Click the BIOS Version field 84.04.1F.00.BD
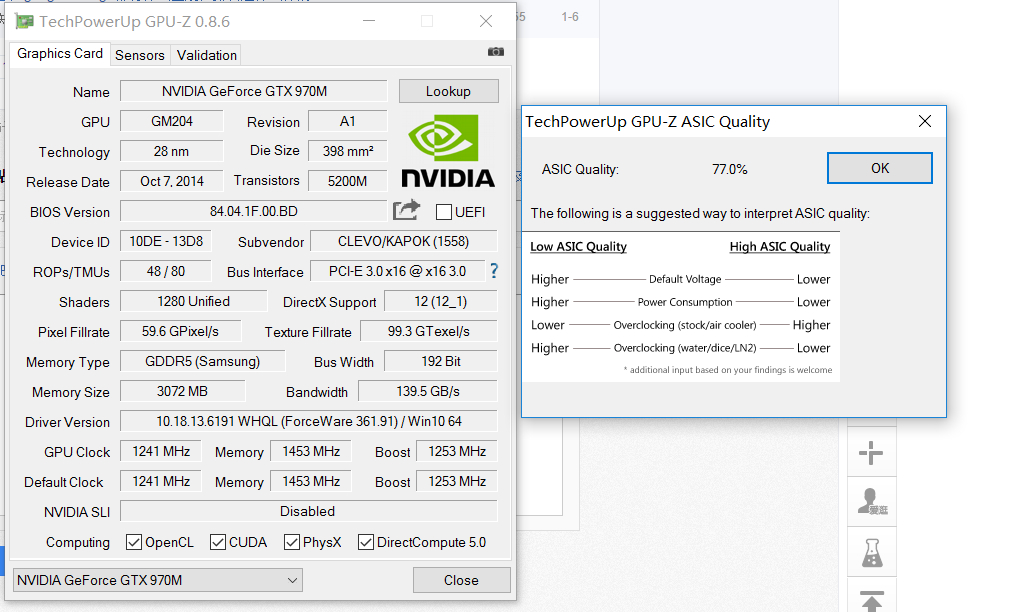 (x=253, y=211)
